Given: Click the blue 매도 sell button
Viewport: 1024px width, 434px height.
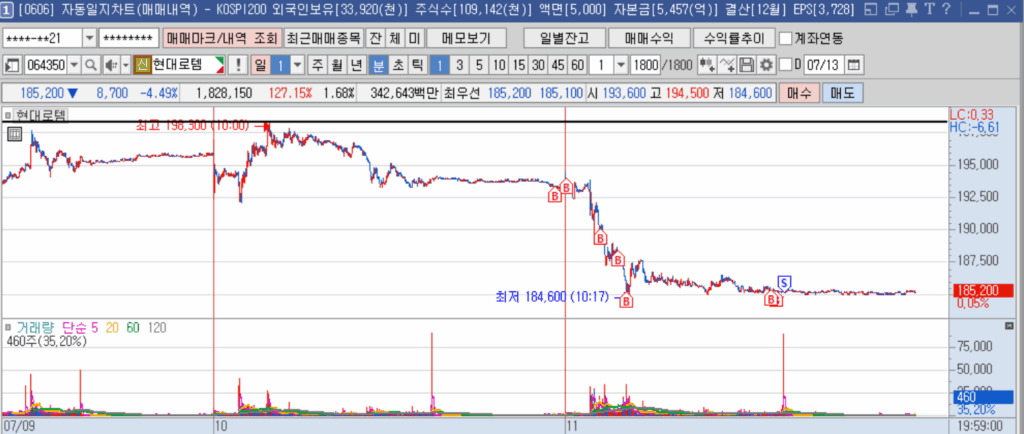Looking at the screenshot, I should 842,93.
